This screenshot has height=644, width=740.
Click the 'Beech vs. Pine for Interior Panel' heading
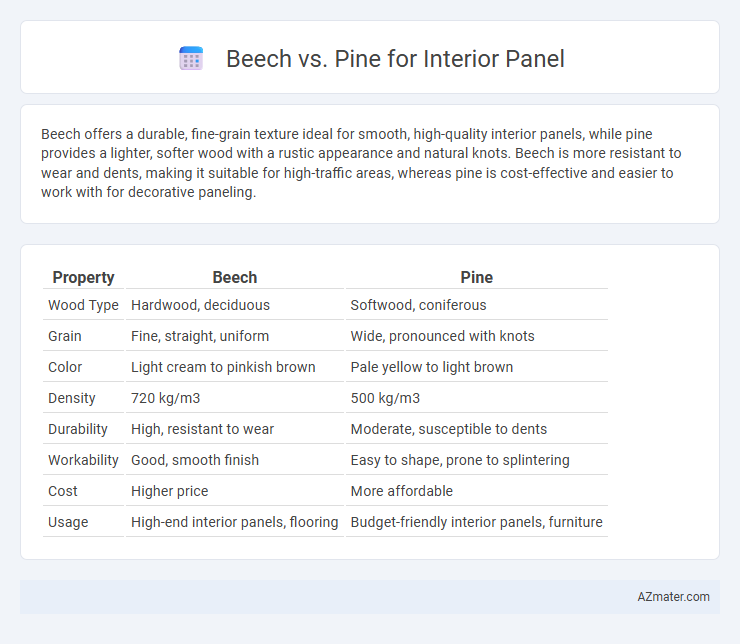tap(395, 59)
